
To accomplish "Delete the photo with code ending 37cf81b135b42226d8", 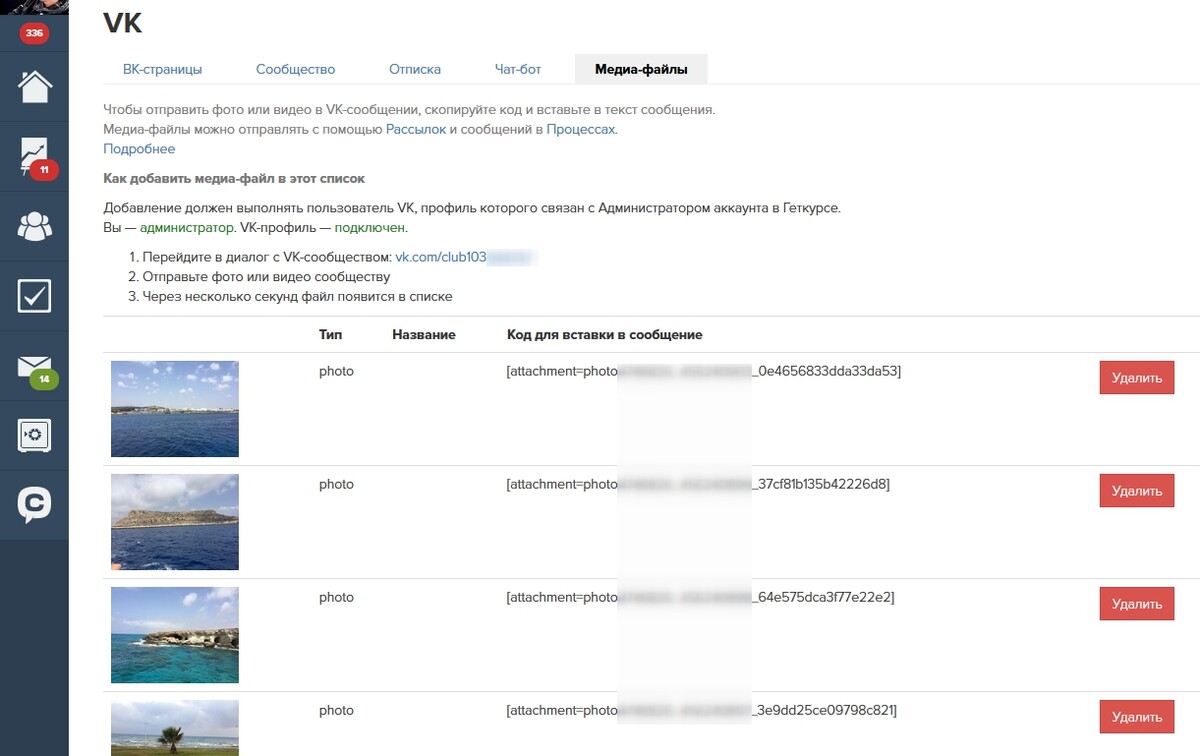I will click(1137, 491).
